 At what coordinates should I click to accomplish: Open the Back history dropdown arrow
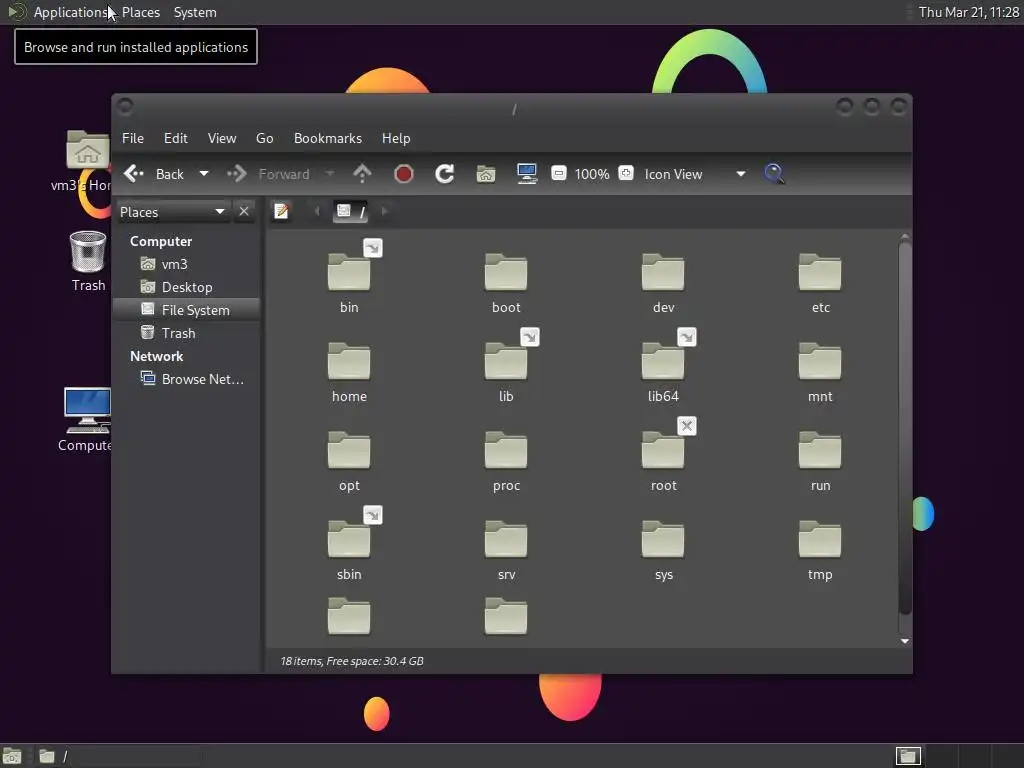coord(204,174)
